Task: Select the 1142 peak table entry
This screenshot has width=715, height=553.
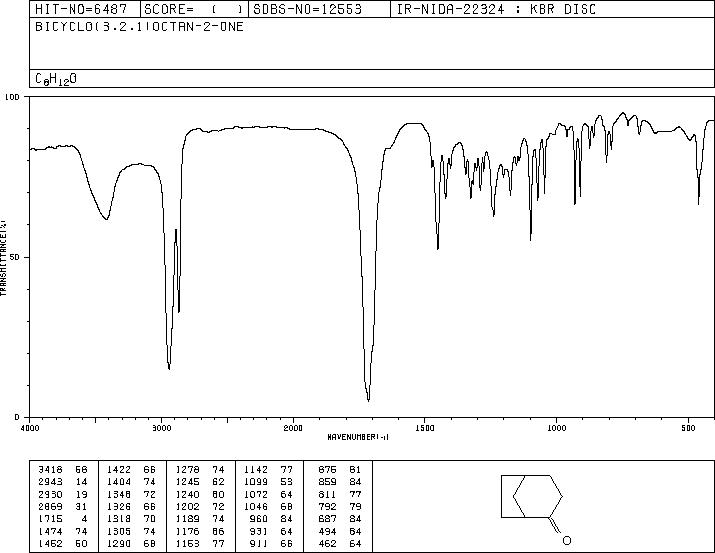Action: coord(268,470)
